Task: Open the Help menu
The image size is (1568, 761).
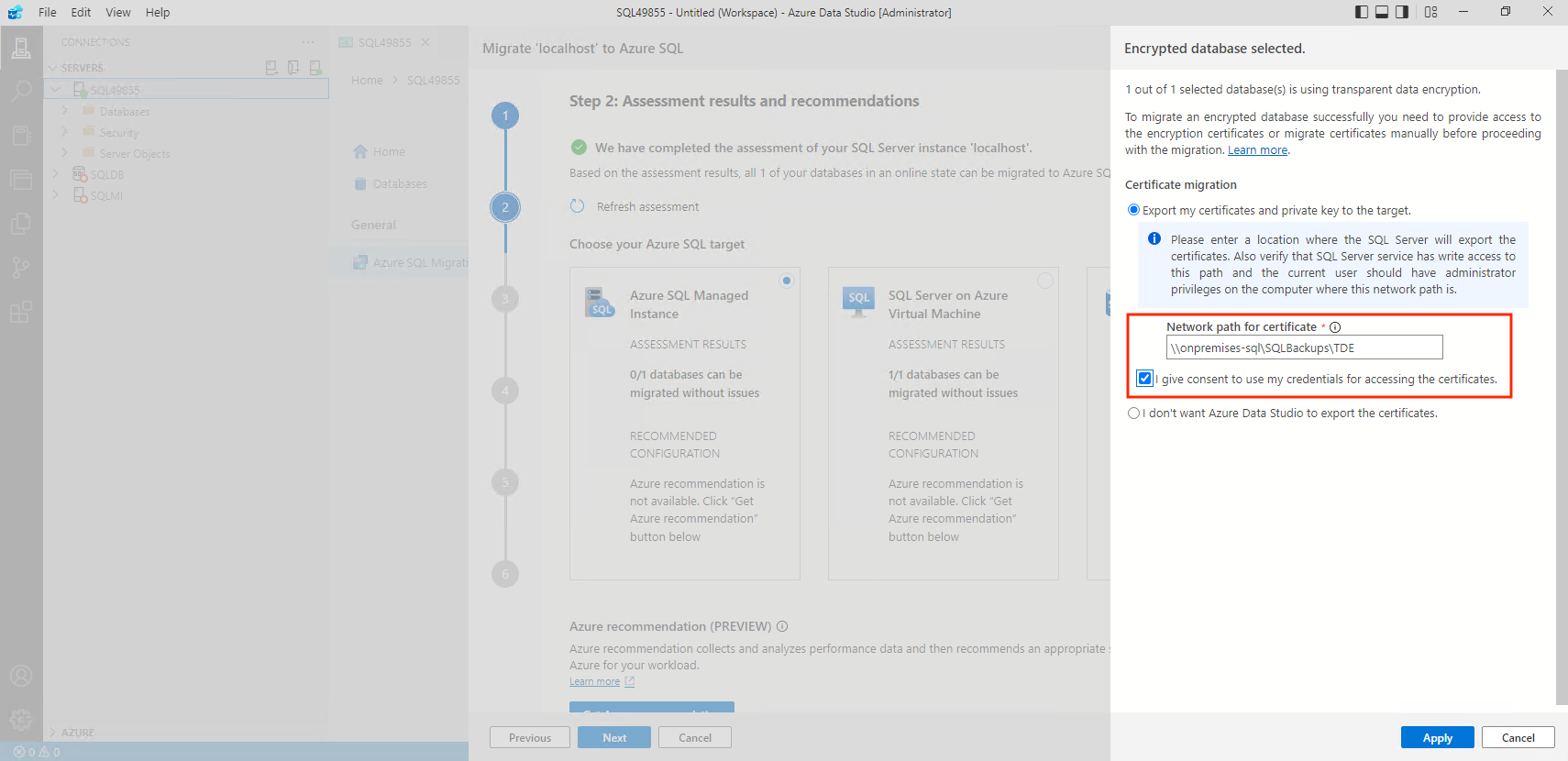Action: click(x=158, y=12)
